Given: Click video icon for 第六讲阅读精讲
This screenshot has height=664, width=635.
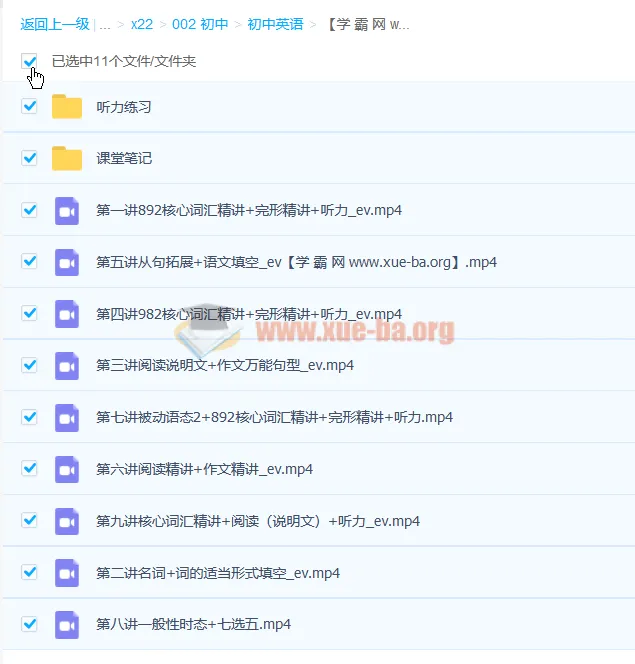Looking at the screenshot, I should pos(67,469).
